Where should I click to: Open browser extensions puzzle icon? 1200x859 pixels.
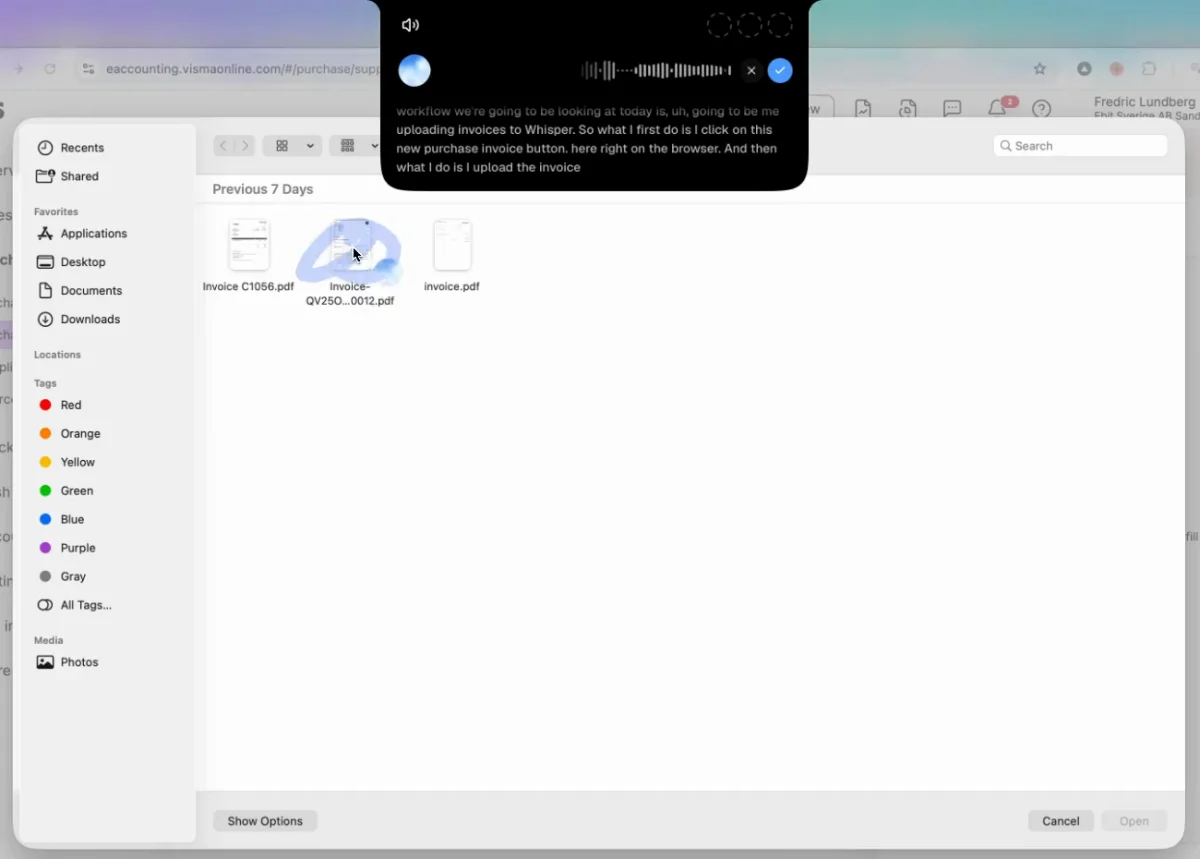click(x=1149, y=69)
